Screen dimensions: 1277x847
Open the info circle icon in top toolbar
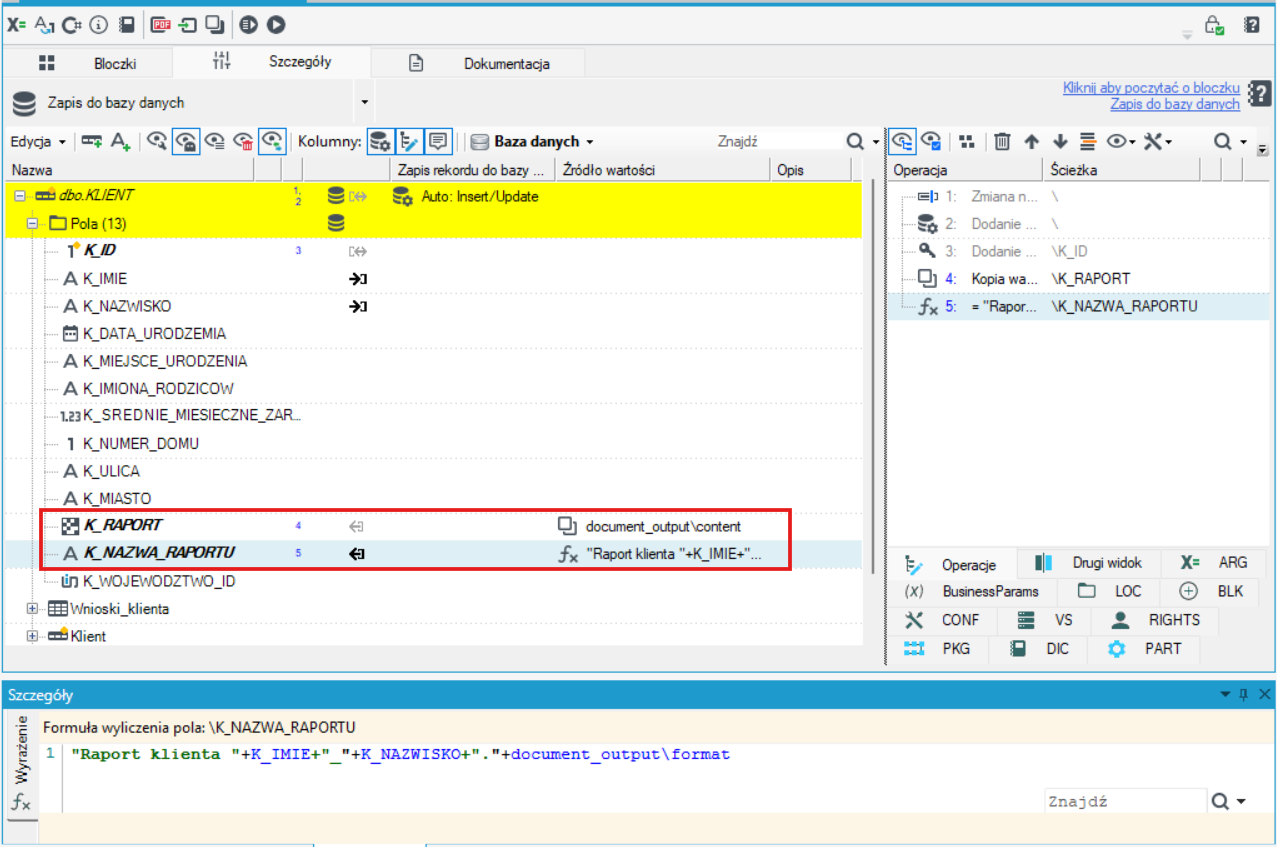click(x=98, y=24)
